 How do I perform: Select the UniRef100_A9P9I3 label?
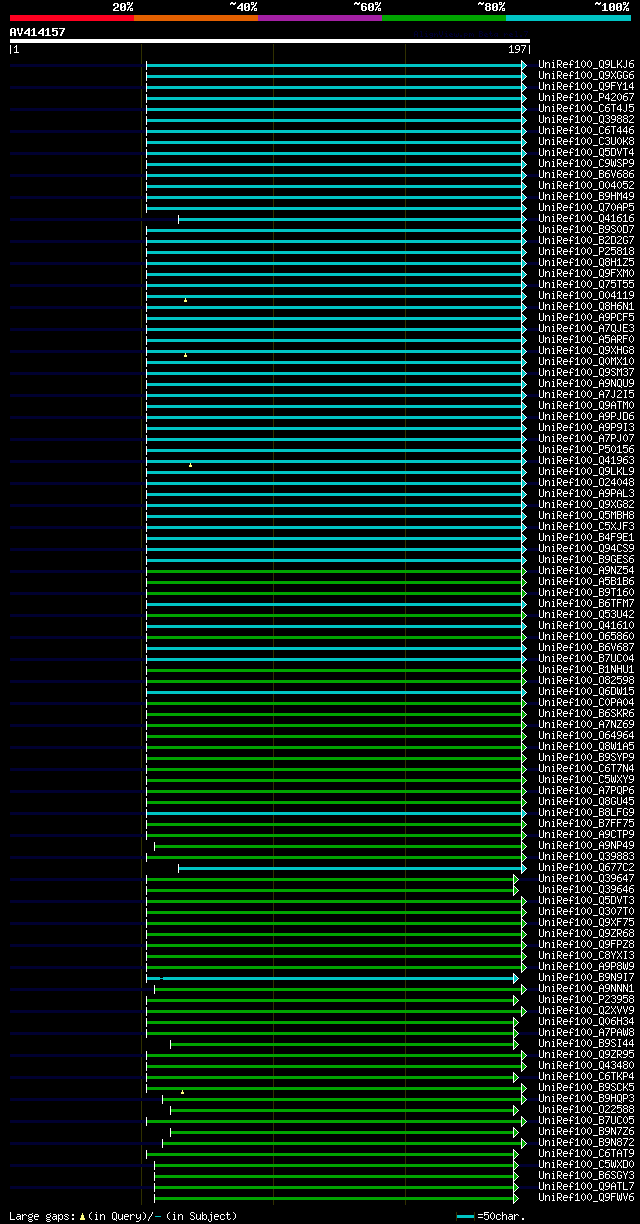[586, 427]
